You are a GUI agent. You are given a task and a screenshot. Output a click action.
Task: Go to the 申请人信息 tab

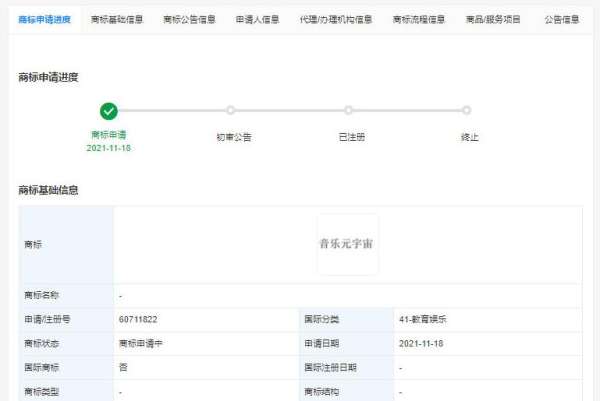[x=257, y=20]
